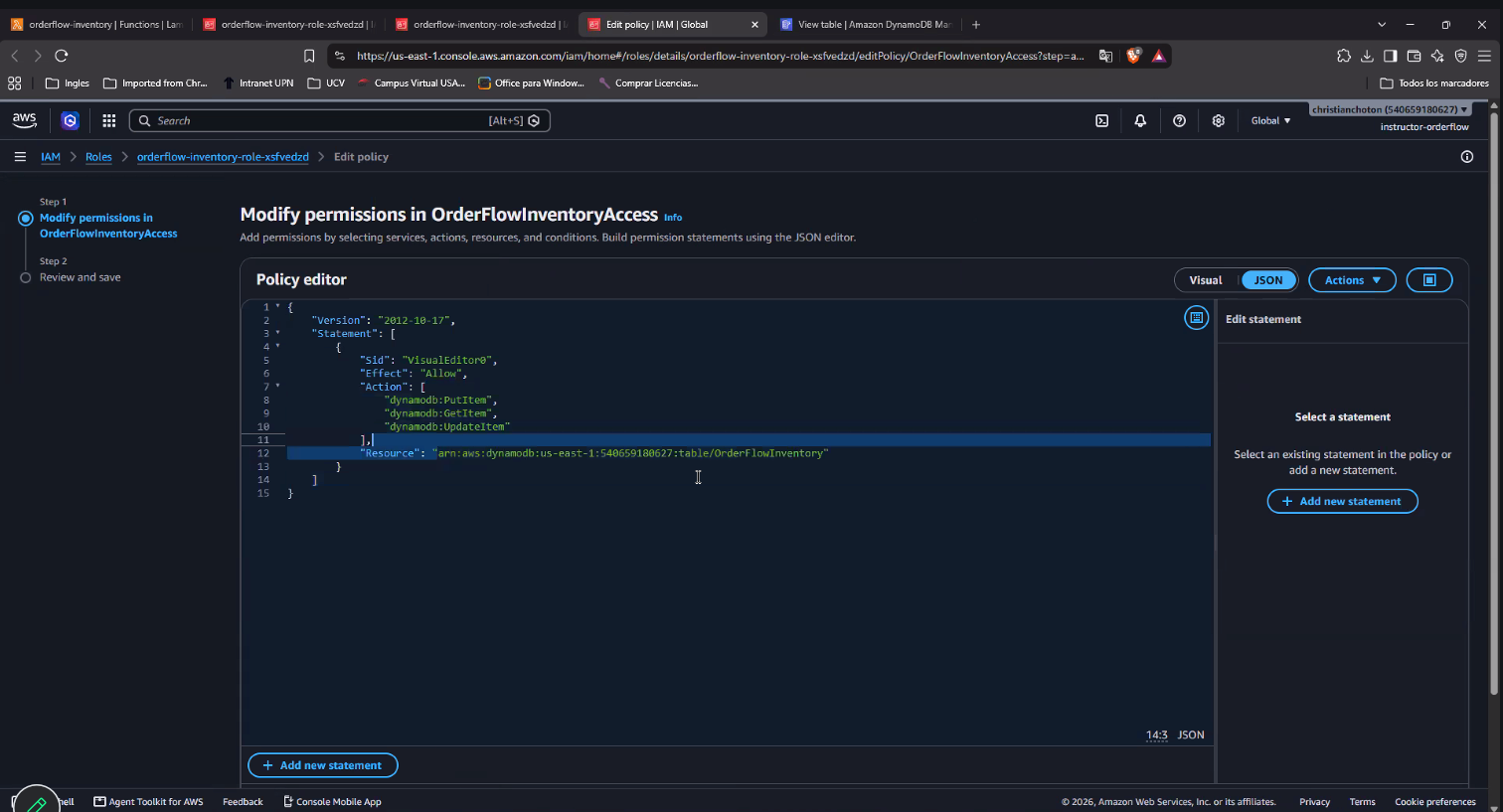1503x812 pixels.
Task: Launch AWS CloudShell from the header
Action: (1101, 120)
